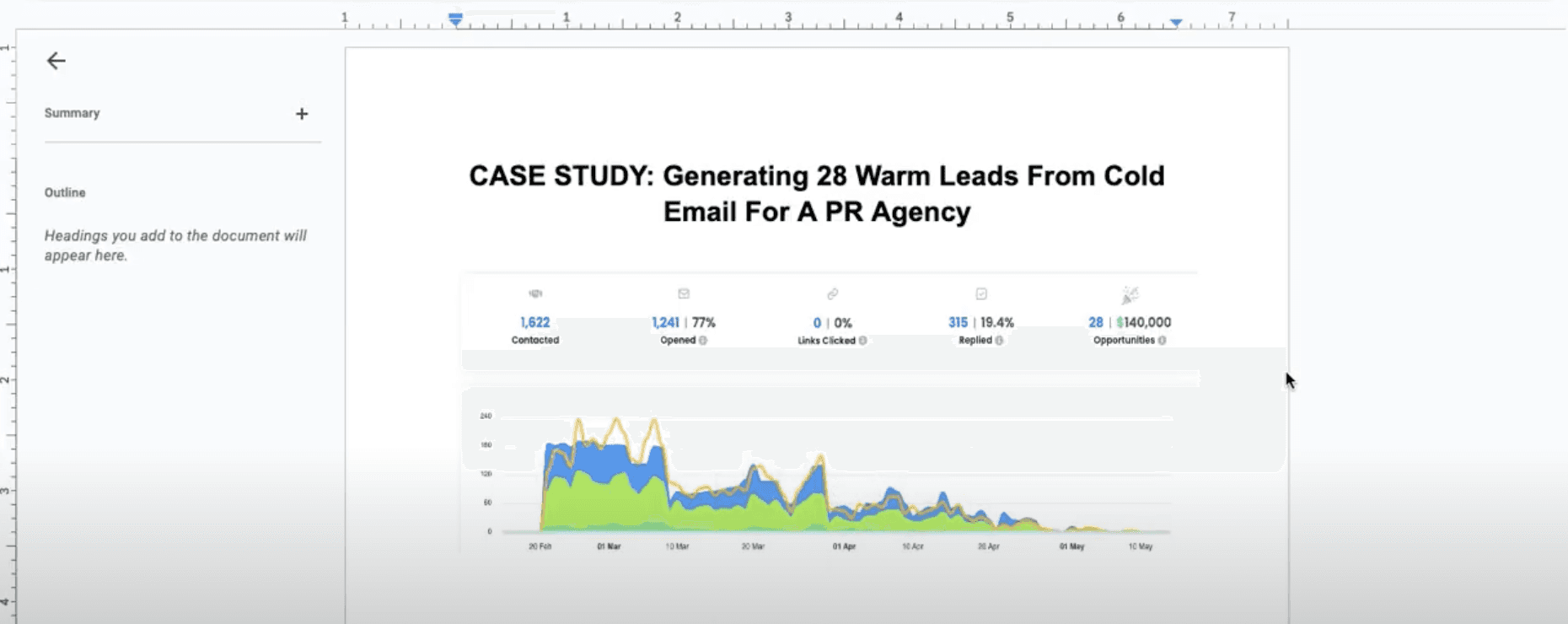
Task: Click the Contacted label
Action: (x=535, y=340)
